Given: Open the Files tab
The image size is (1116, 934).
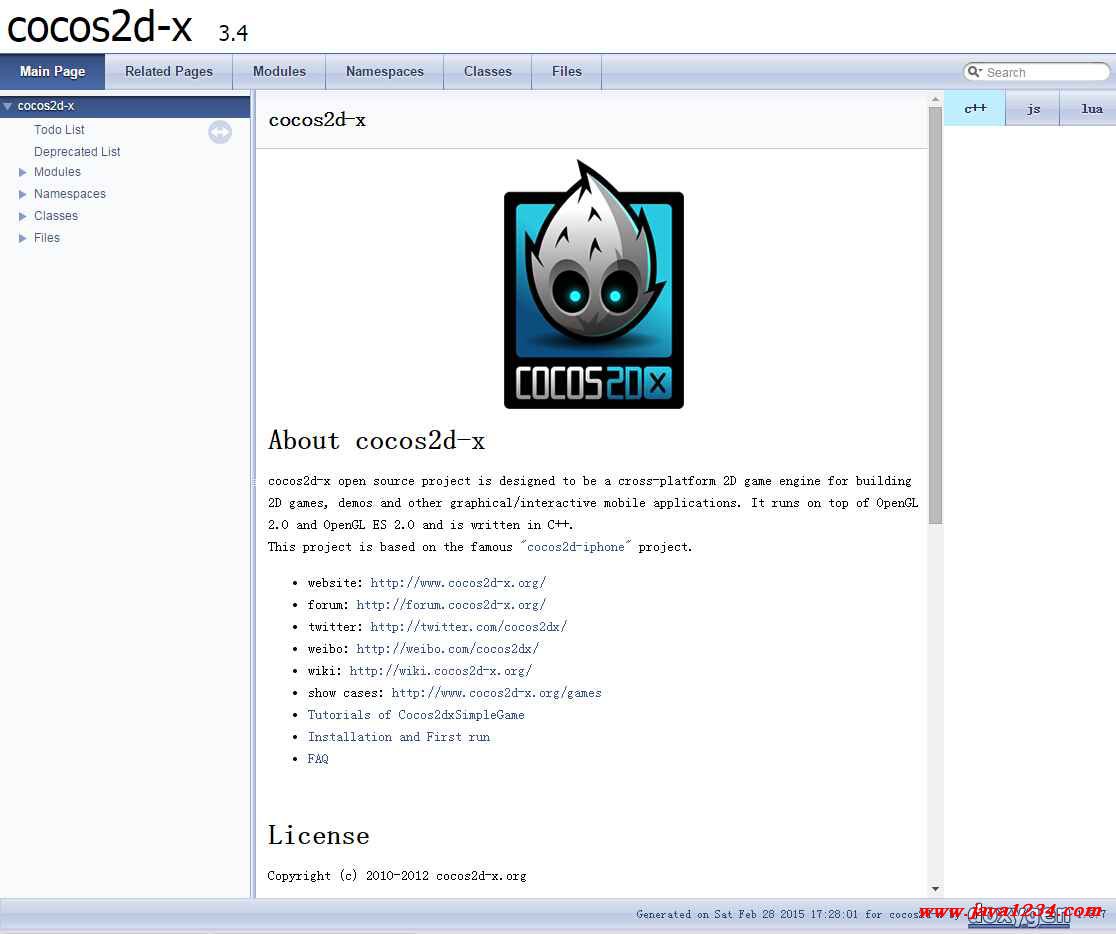Looking at the screenshot, I should click(567, 72).
